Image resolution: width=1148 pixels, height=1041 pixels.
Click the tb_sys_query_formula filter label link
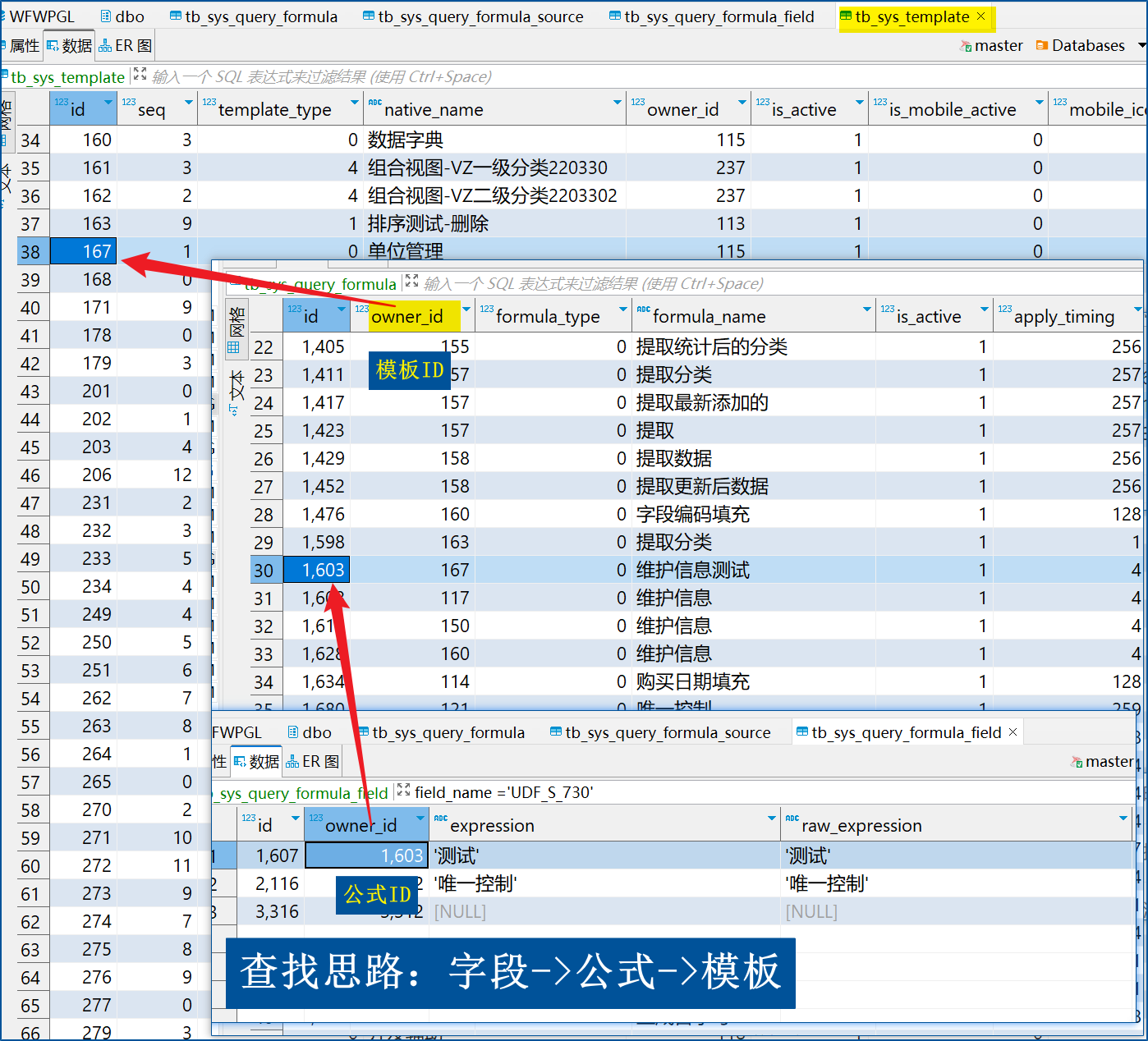pos(320,284)
